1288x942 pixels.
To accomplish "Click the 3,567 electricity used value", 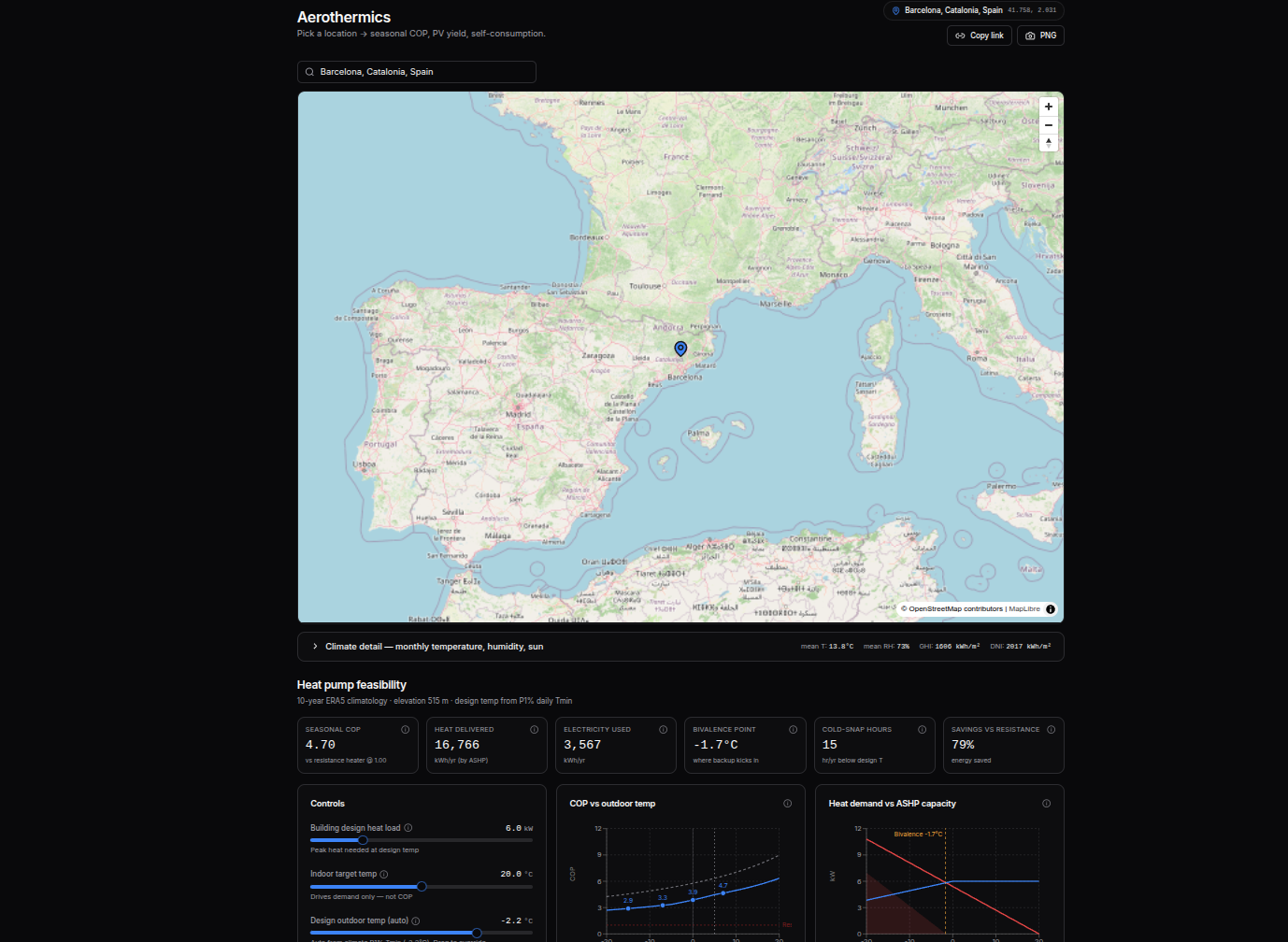I will click(x=582, y=745).
